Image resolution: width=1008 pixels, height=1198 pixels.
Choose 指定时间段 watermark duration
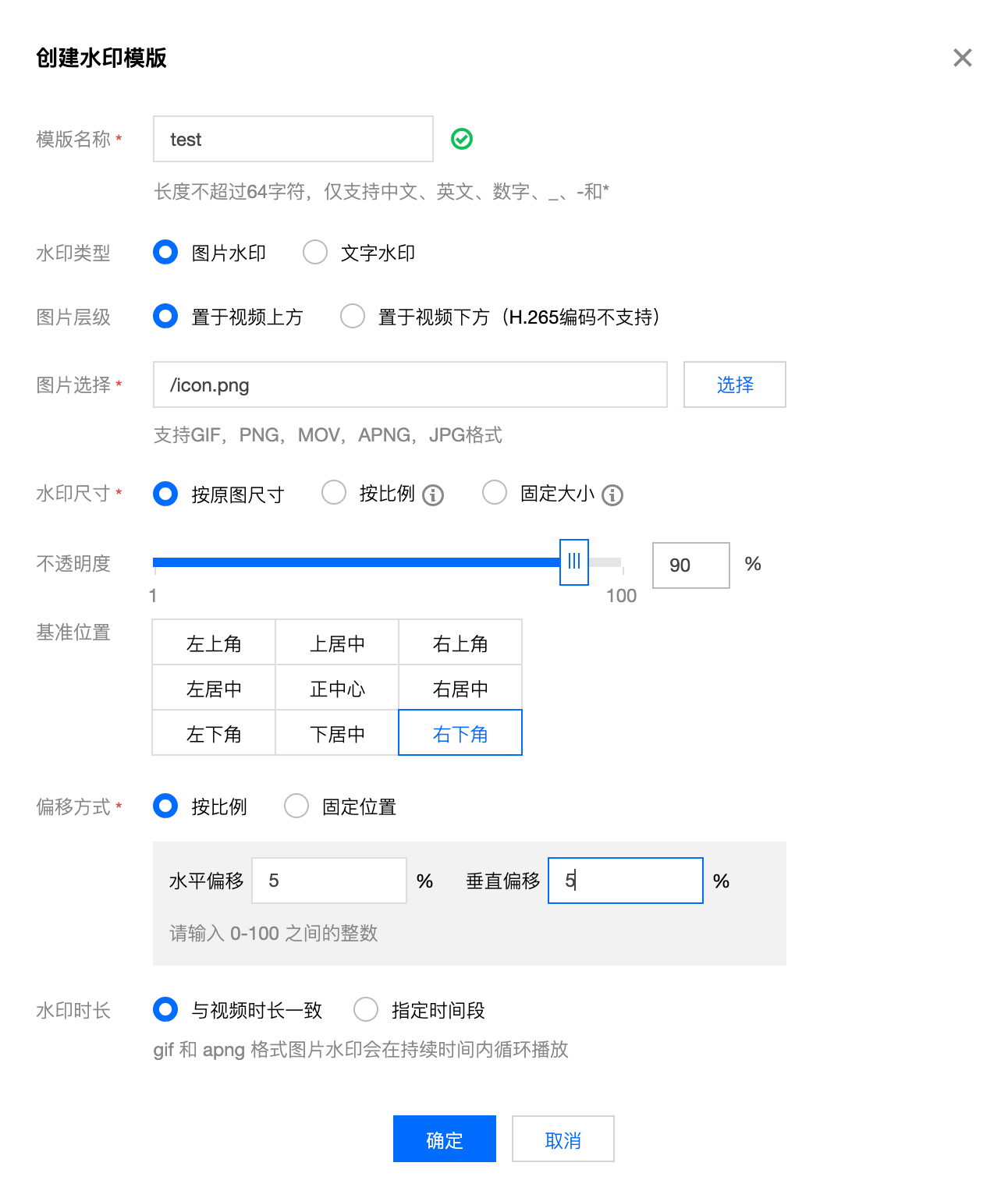pos(366,1010)
